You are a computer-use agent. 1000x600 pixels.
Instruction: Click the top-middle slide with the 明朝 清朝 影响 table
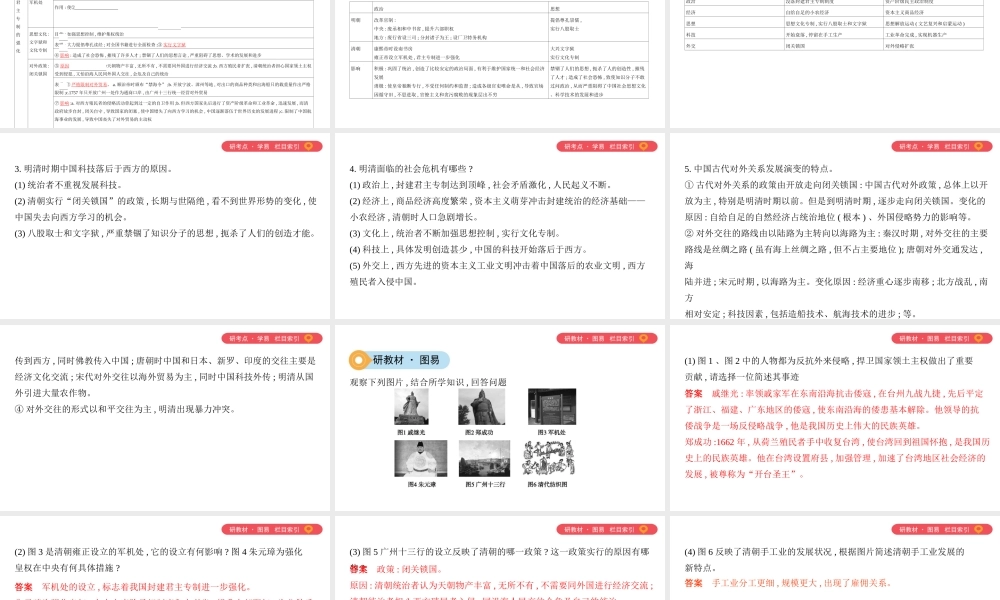point(499,64)
